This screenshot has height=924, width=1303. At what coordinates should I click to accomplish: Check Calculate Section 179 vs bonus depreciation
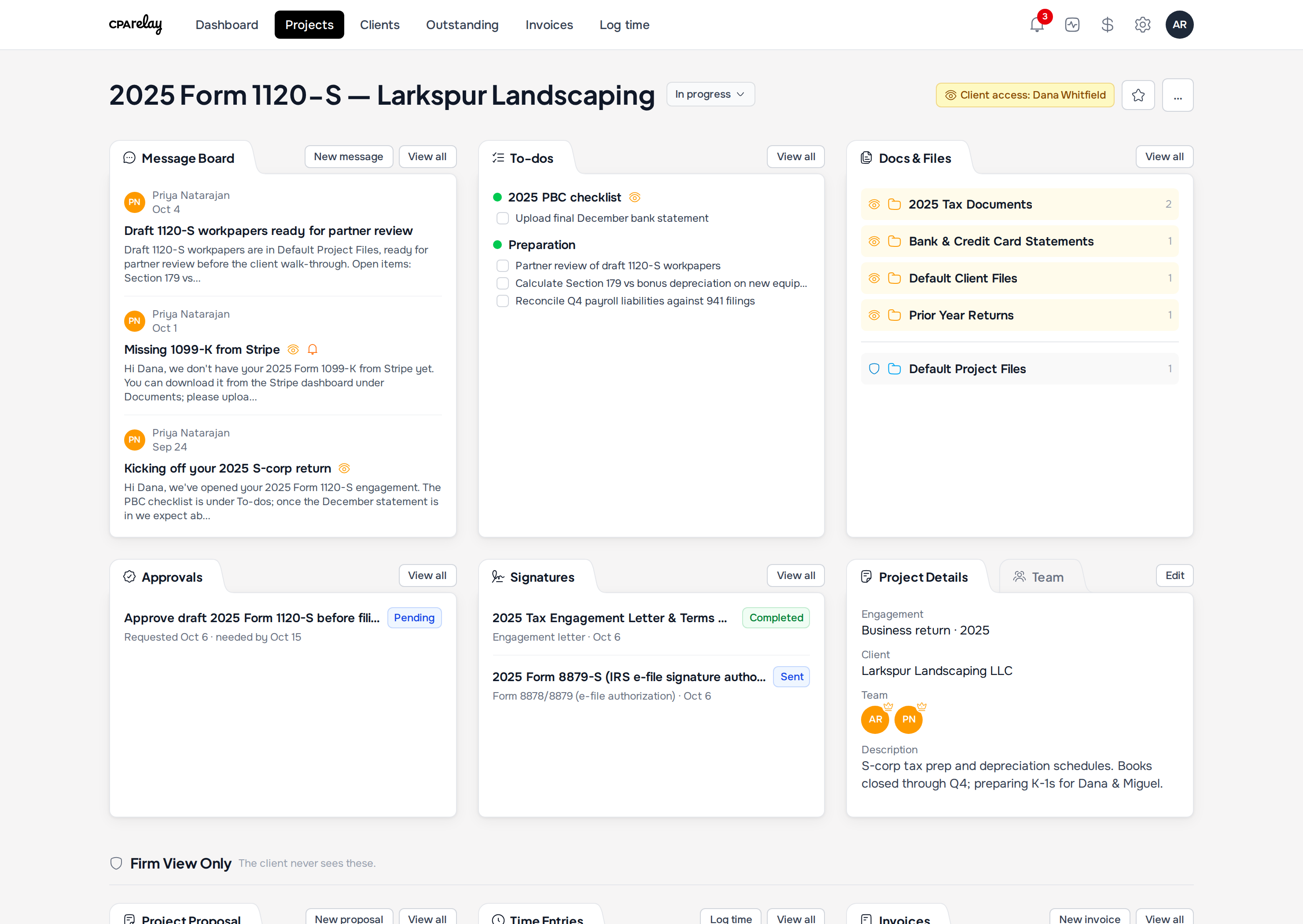pos(503,283)
